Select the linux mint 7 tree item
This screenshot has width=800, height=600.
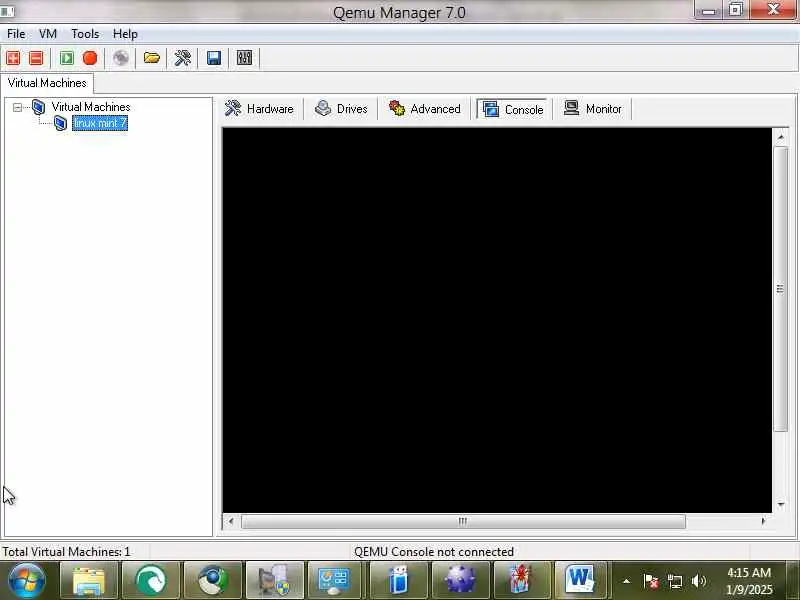point(100,123)
